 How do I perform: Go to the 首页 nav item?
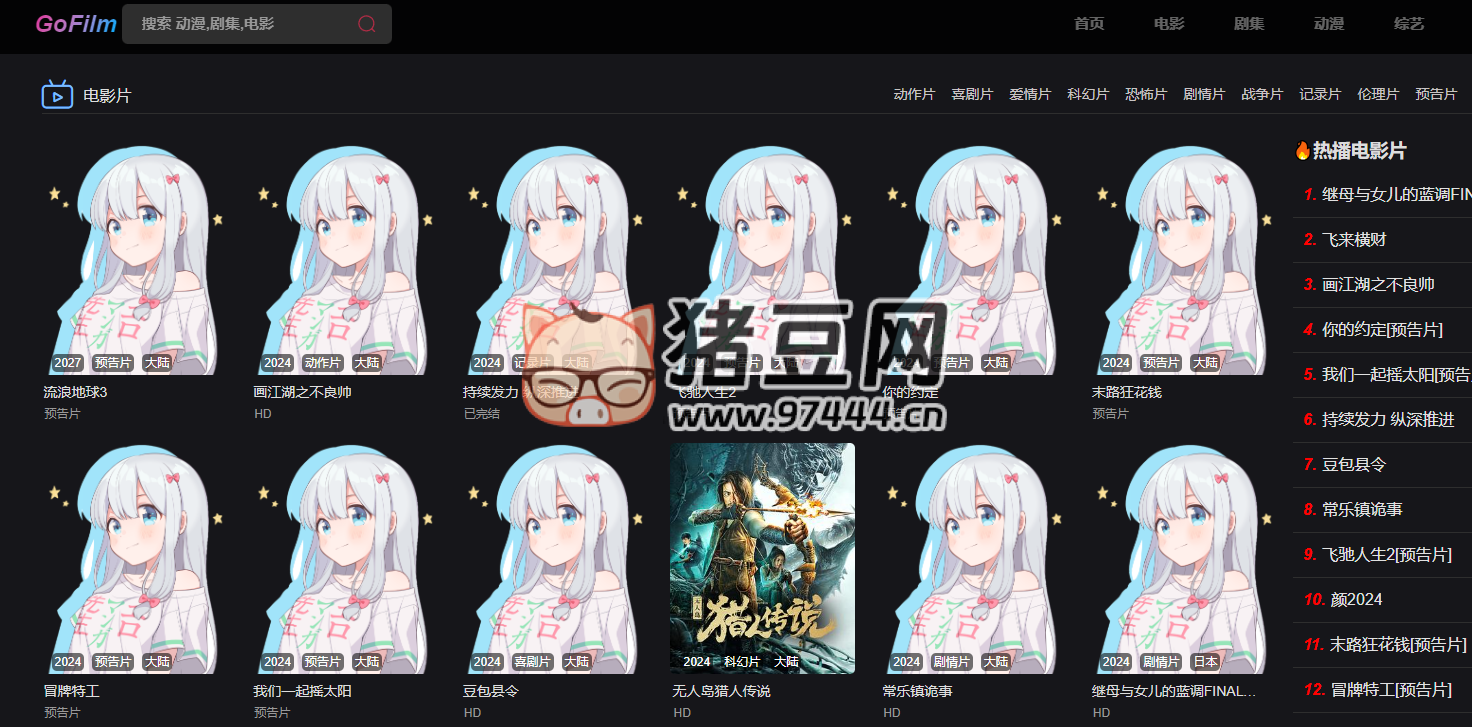coord(1089,24)
